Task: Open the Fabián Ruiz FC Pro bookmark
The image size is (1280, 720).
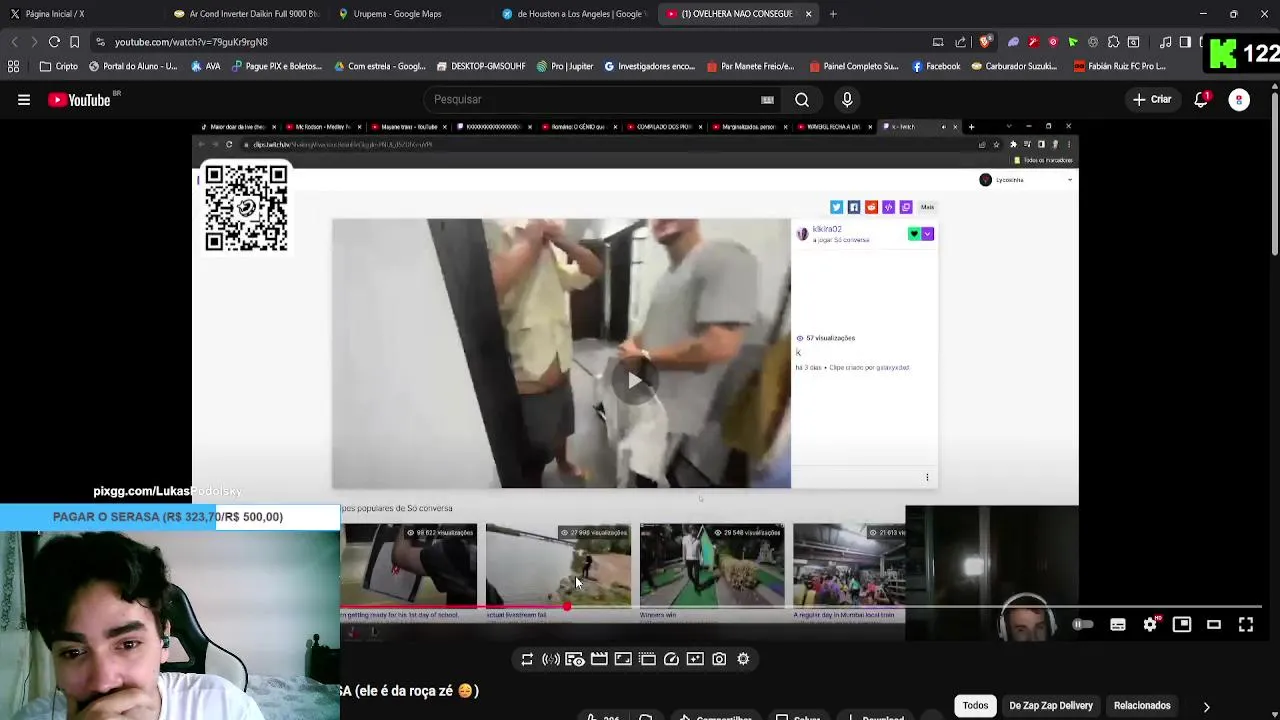Action: coord(1120,66)
